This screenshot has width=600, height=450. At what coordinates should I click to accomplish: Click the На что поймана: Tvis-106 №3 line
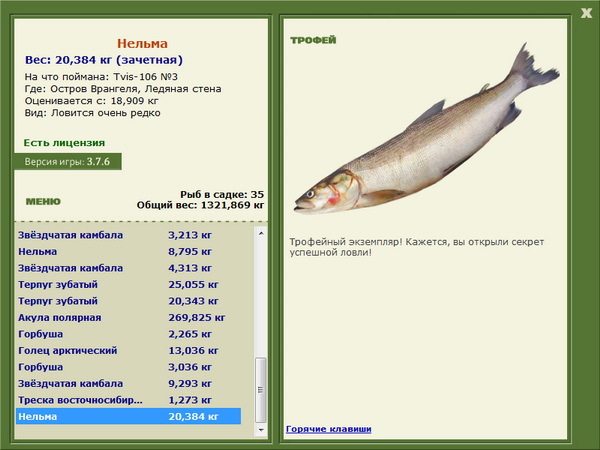(101, 77)
